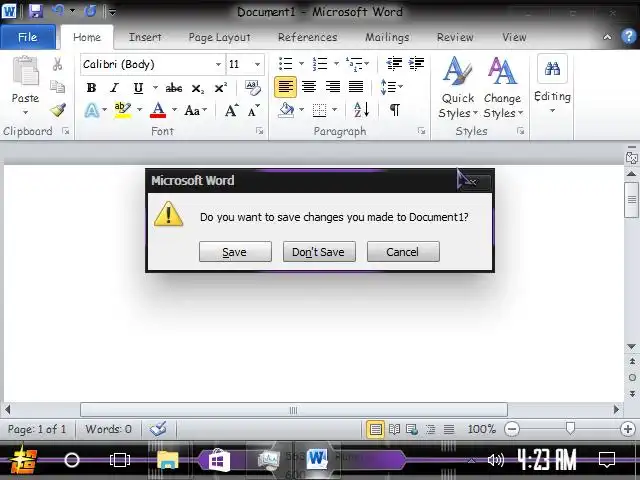Toggle Italic formatting
The width and height of the screenshot is (640, 480).
pyautogui.click(x=115, y=88)
